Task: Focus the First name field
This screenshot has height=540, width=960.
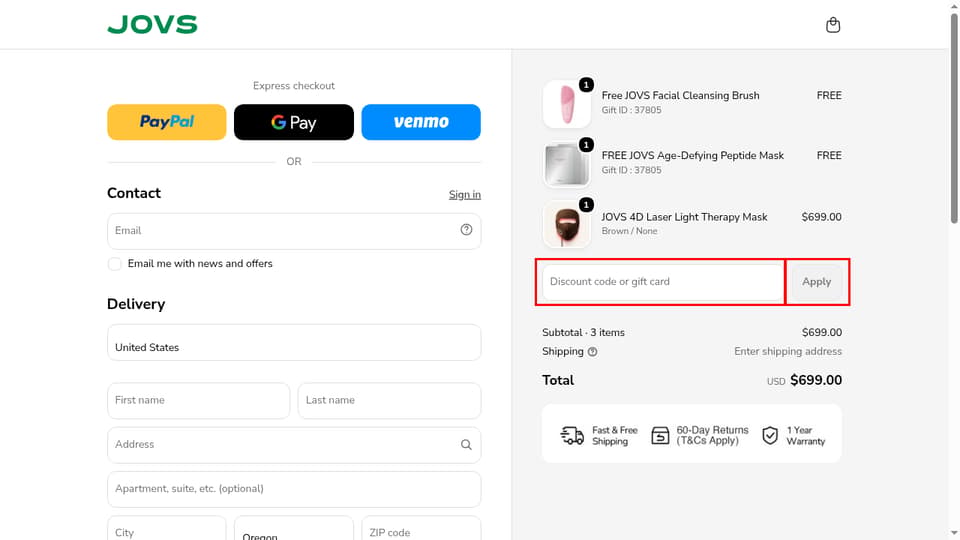Action: pos(198,400)
